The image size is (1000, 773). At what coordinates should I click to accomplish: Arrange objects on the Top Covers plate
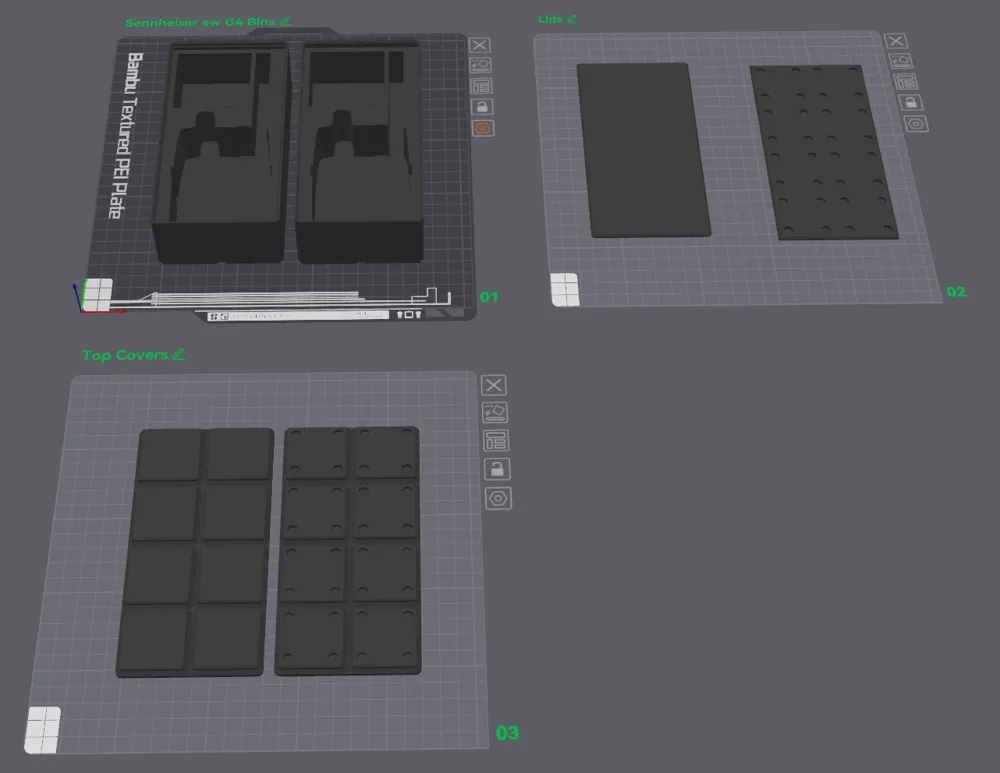click(496, 441)
